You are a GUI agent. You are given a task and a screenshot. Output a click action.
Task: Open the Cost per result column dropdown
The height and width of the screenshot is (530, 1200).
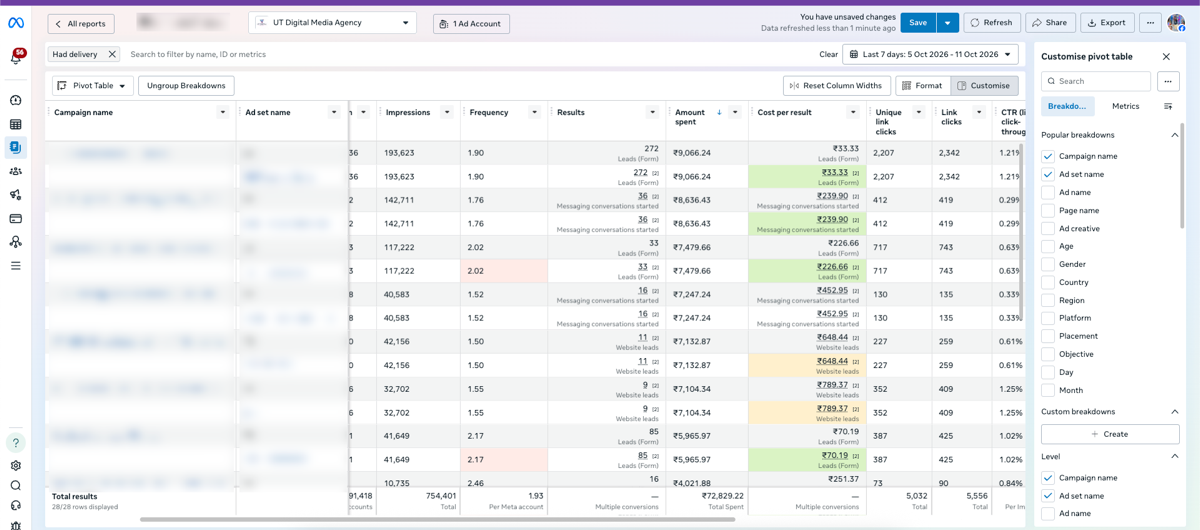pos(853,112)
